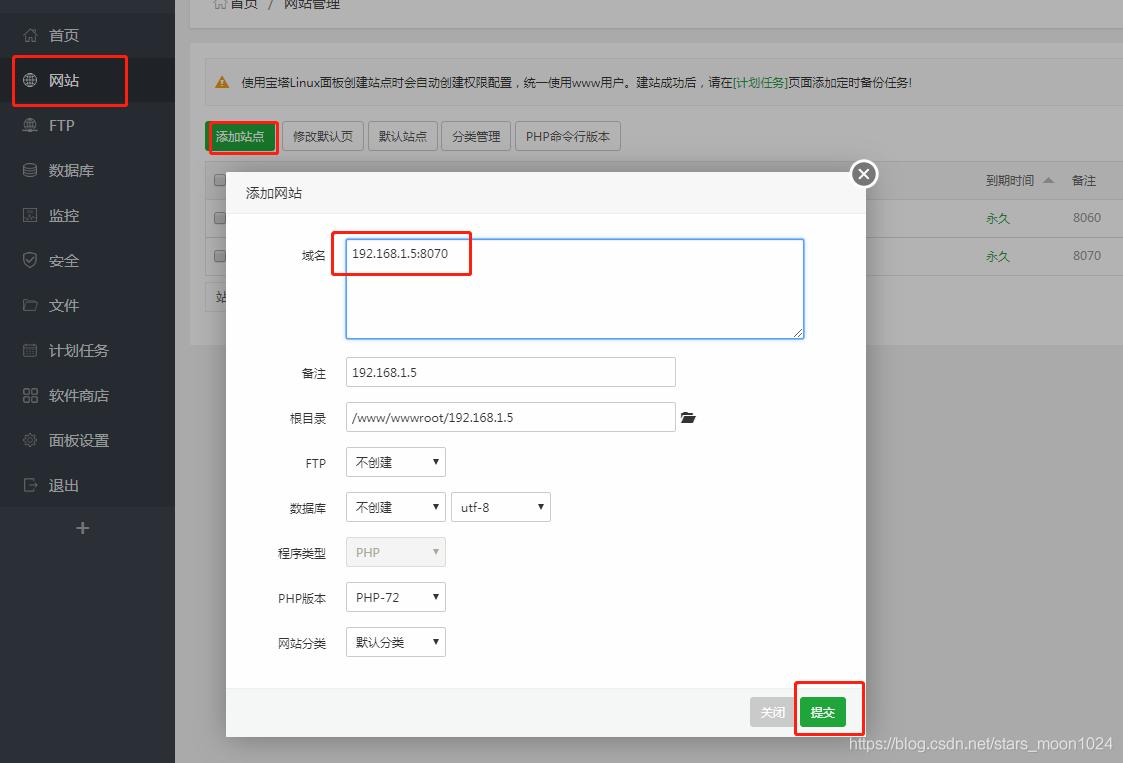Open the utf-8 charset dropdown
The image size is (1123, 763).
click(501, 507)
